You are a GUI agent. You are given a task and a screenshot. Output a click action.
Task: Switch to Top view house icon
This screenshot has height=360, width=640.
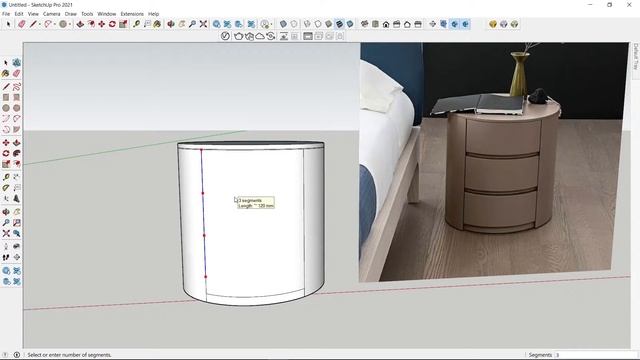coord(375,24)
